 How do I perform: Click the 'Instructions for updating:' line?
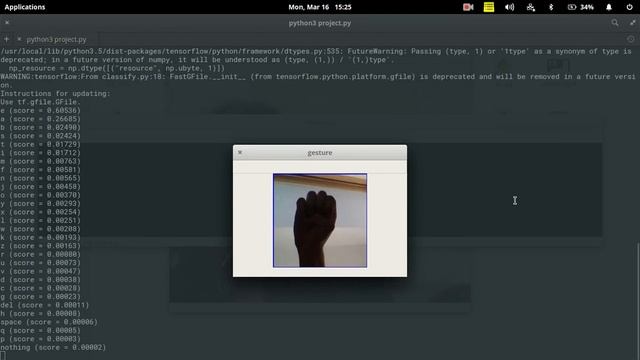coord(55,93)
